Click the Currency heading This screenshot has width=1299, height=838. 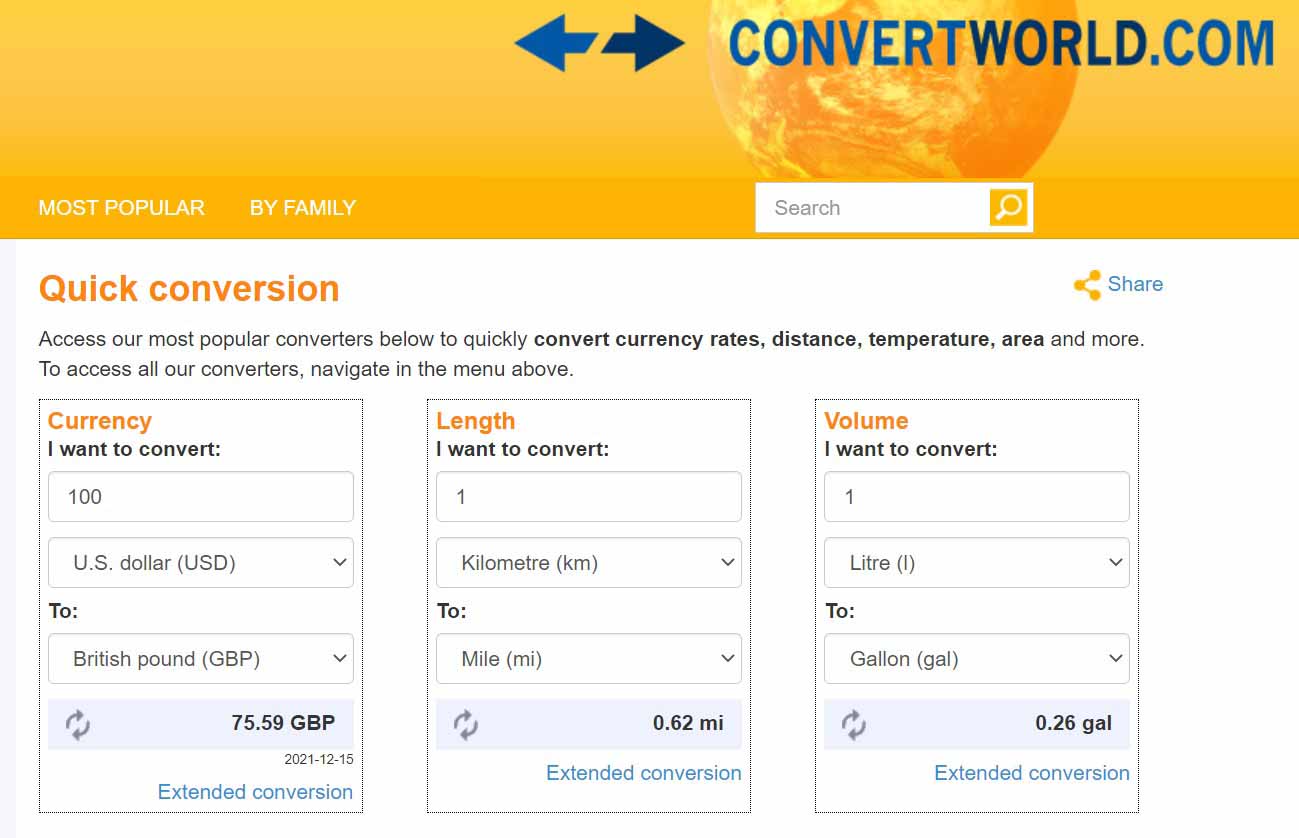point(100,421)
